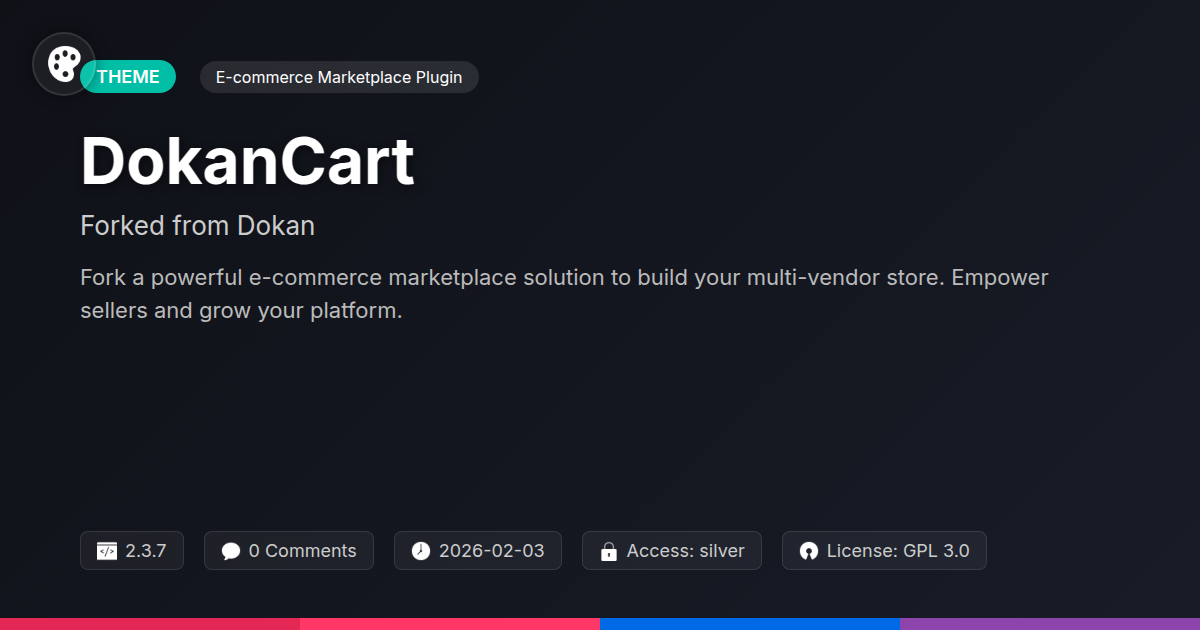Screen dimensions: 1200x630
Task: Click the purple color bar segment
Action: click(x=1050, y=624)
